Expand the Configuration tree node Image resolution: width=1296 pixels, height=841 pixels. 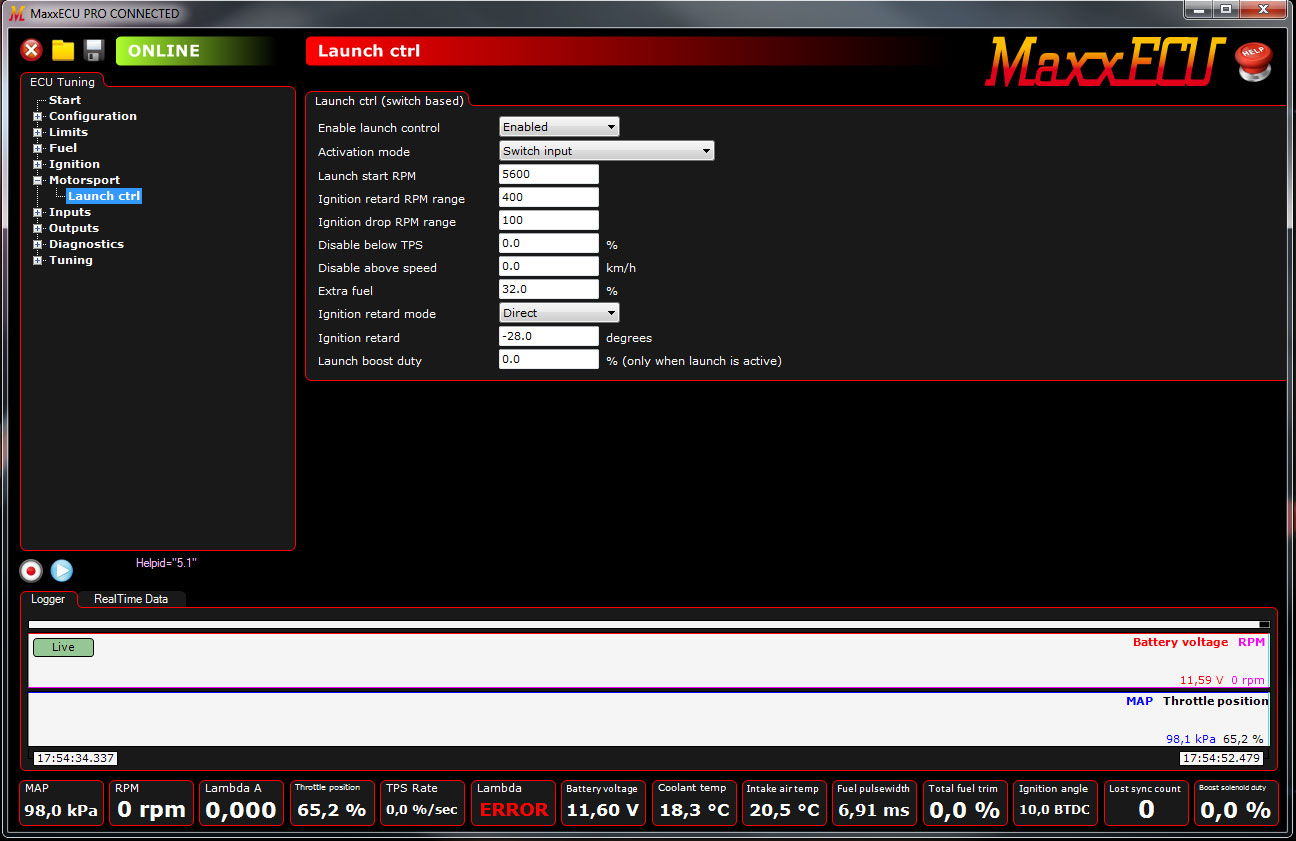click(x=38, y=116)
